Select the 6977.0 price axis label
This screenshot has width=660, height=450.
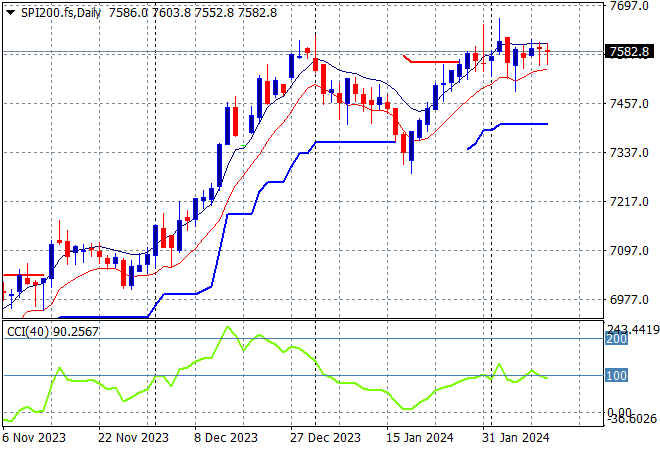629,300
